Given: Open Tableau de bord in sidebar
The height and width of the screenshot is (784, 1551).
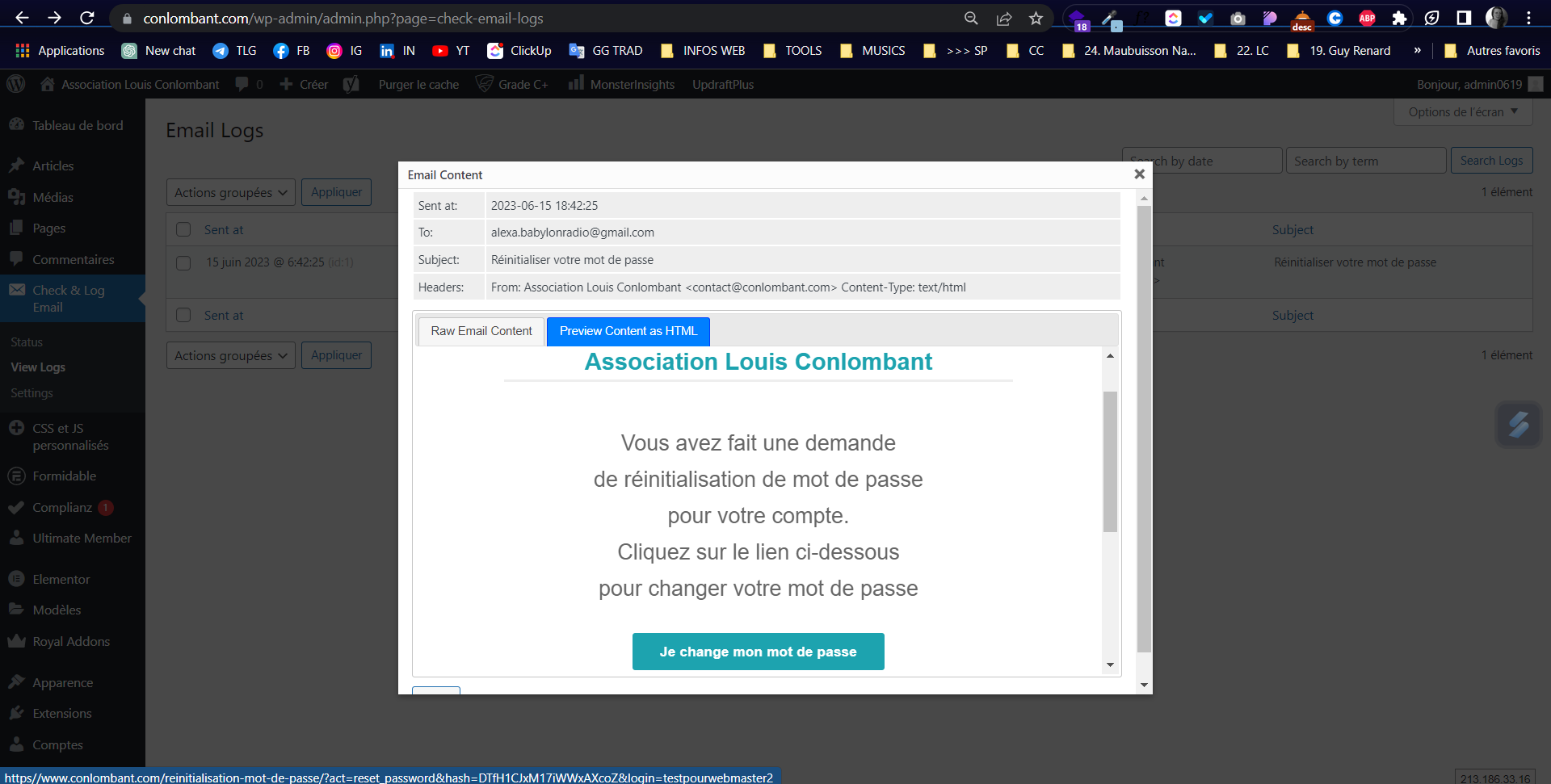Looking at the screenshot, I should [x=73, y=125].
